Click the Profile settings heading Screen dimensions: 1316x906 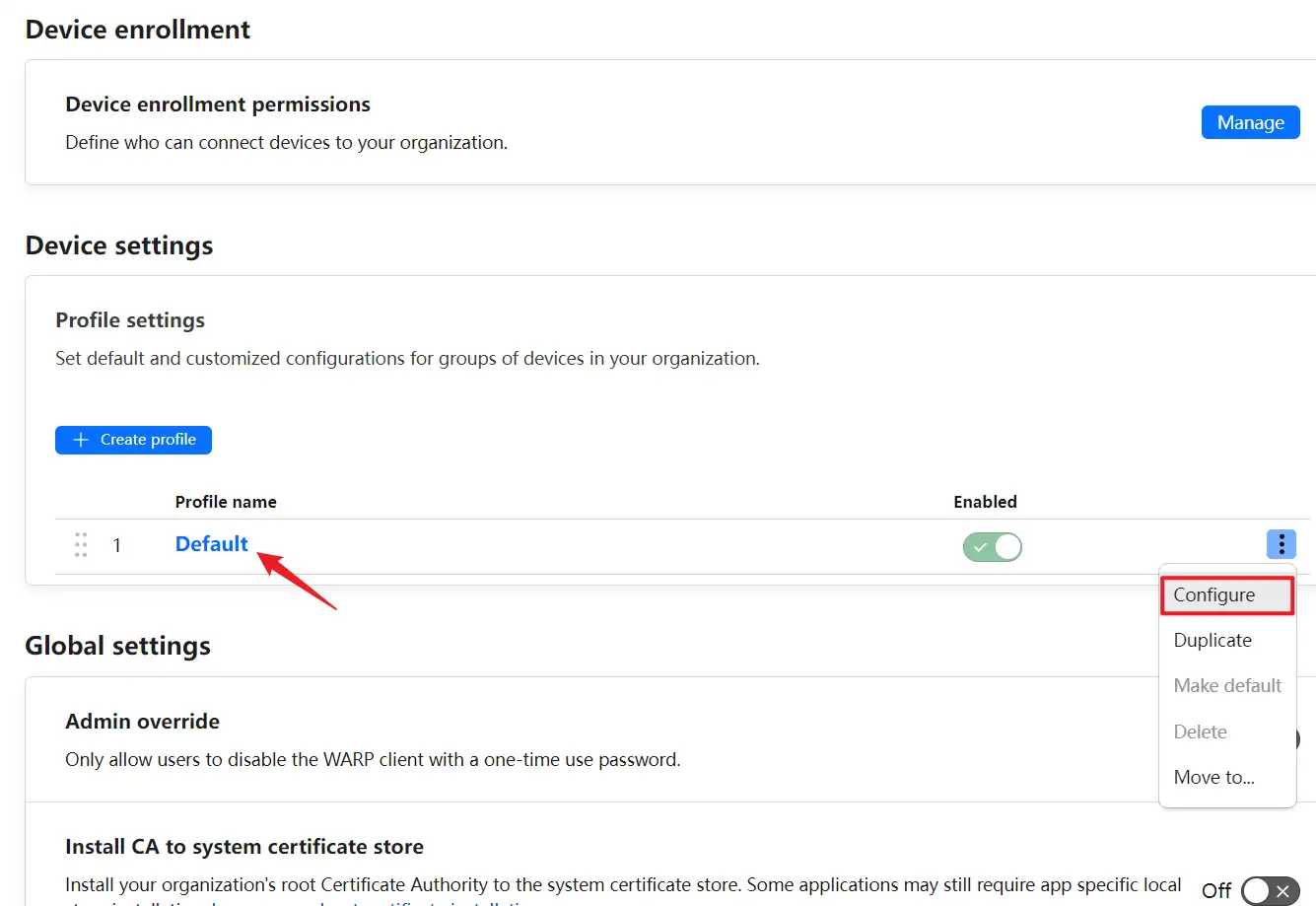pyautogui.click(x=130, y=320)
